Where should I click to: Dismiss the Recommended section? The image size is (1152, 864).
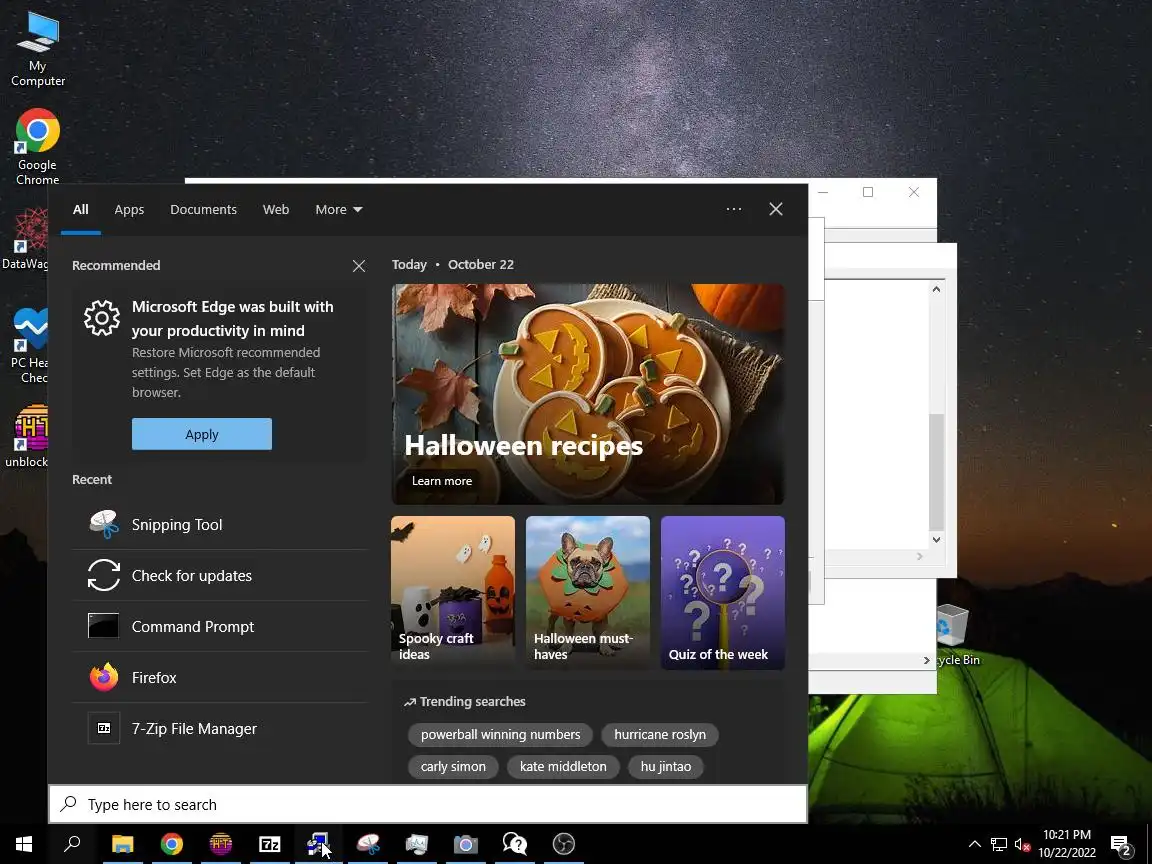point(359,266)
